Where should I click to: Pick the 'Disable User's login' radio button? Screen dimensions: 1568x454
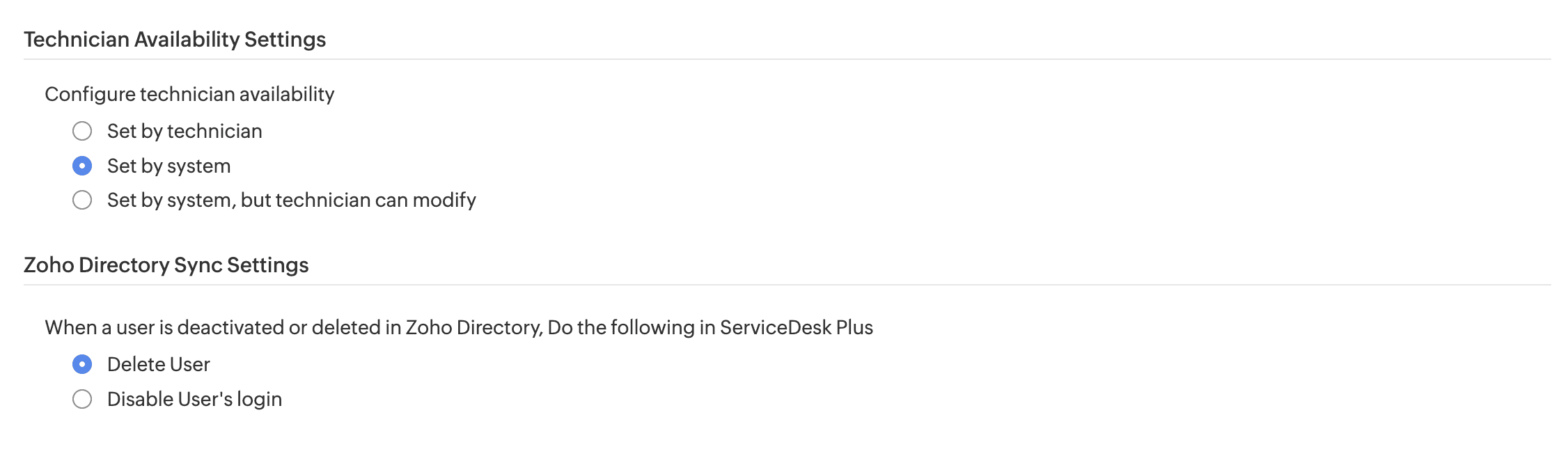82,399
